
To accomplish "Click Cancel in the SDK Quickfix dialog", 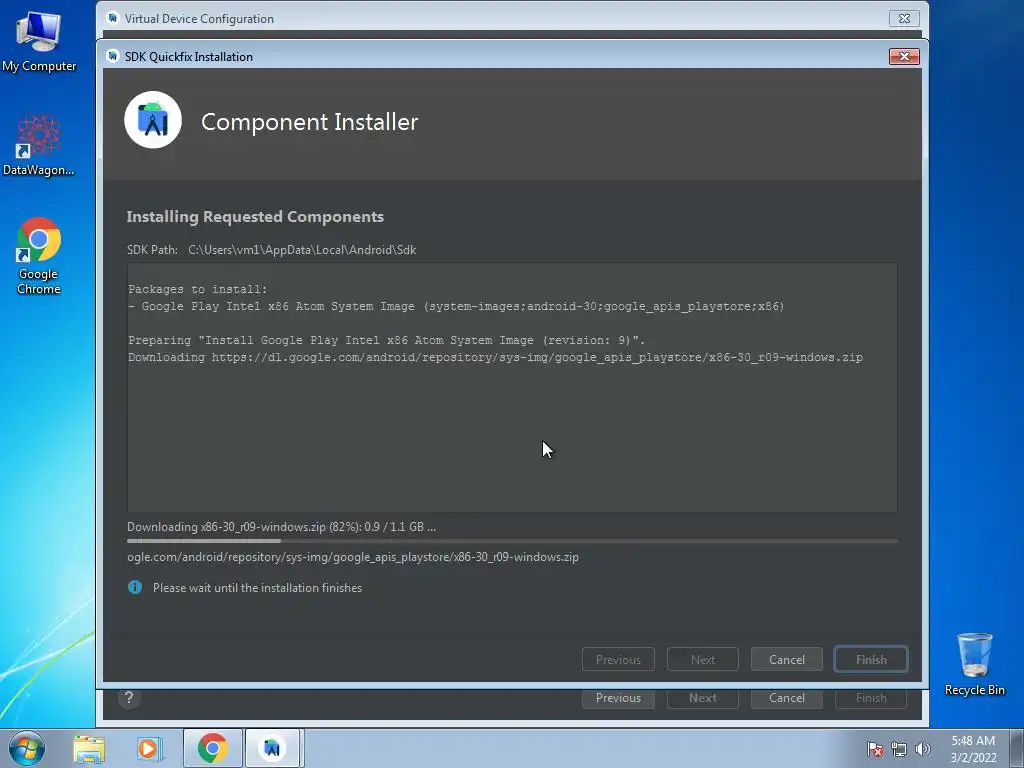I will [786, 660].
